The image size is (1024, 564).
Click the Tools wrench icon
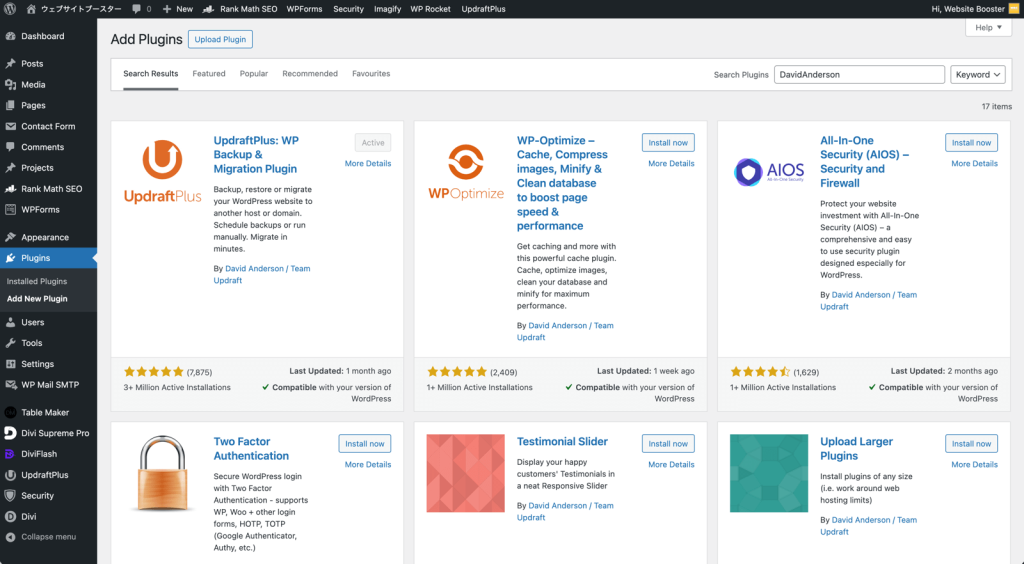tap(10, 343)
